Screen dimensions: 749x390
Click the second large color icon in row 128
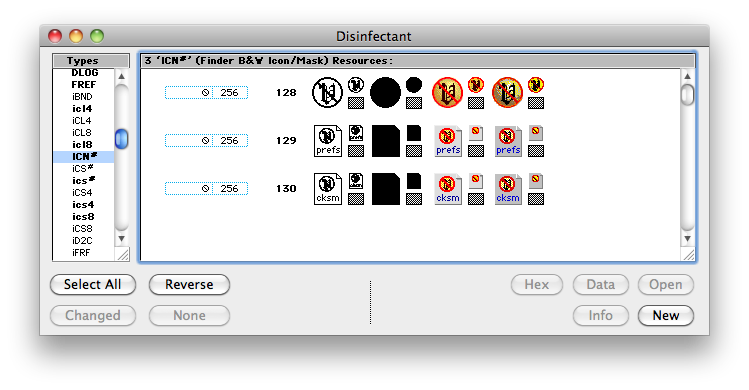[507, 92]
